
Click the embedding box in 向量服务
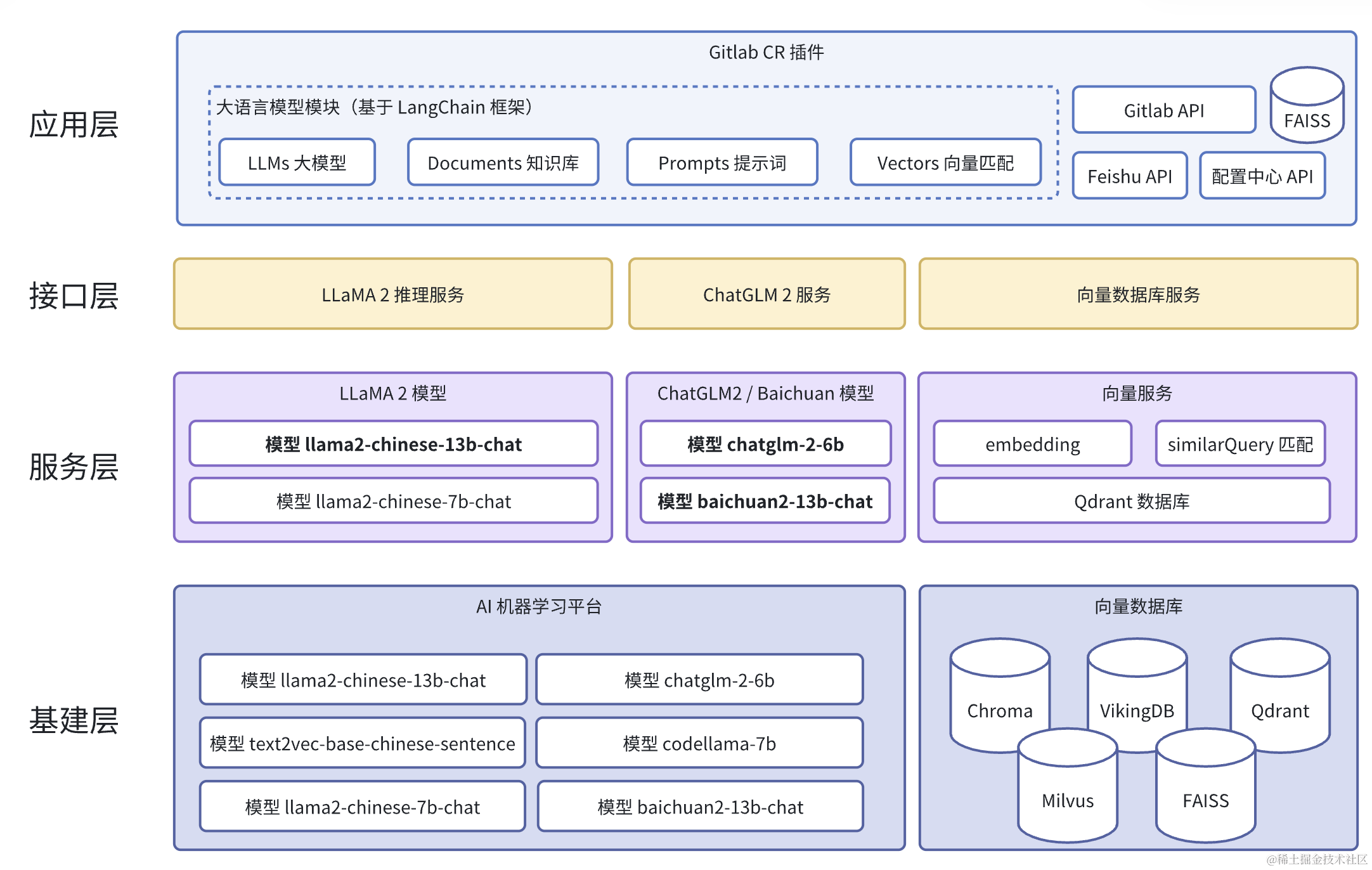point(1032,443)
